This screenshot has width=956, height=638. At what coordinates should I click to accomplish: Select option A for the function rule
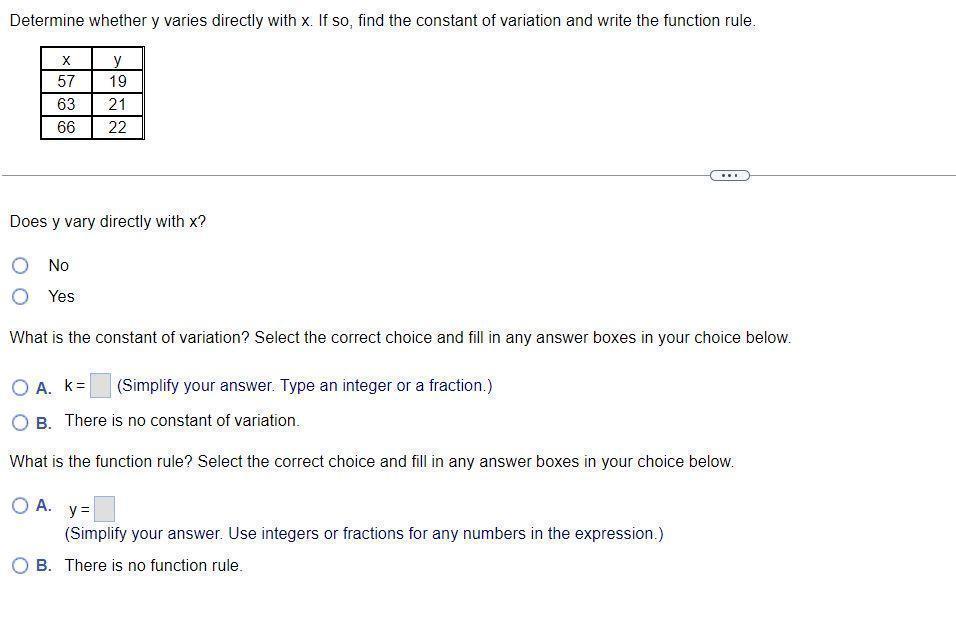click(x=20, y=506)
